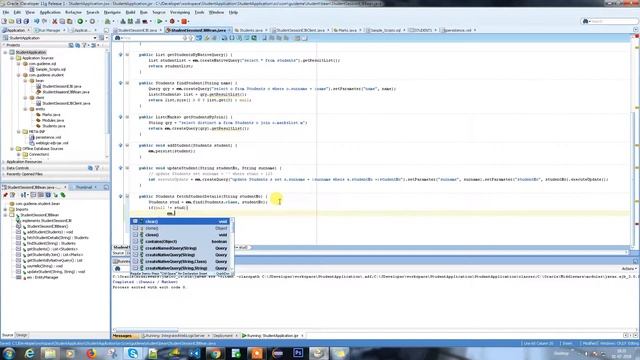Open the StudentApplication project dropdown
Screen dimensions: 640x360
[x=95, y=38]
